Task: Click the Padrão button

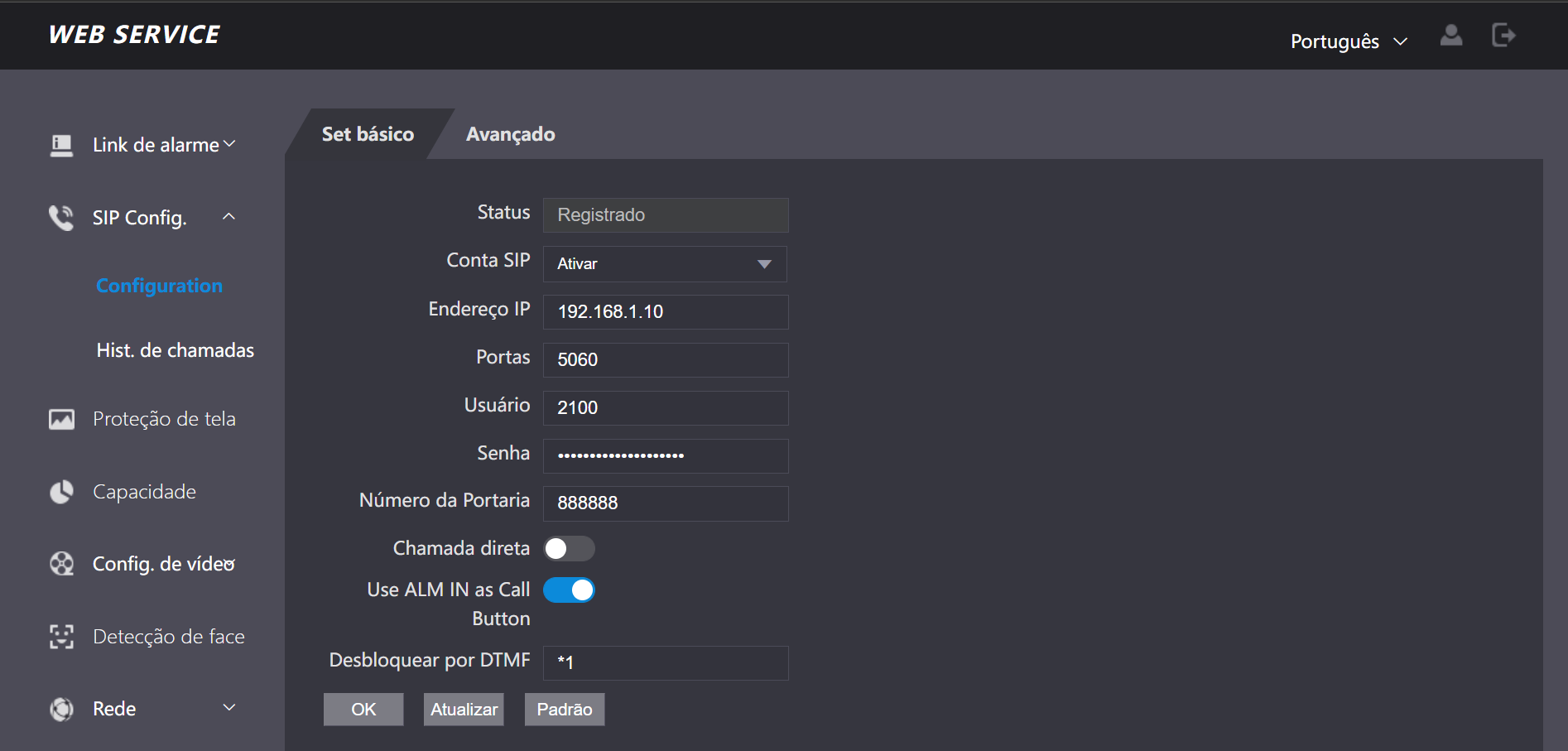Action: coord(565,710)
